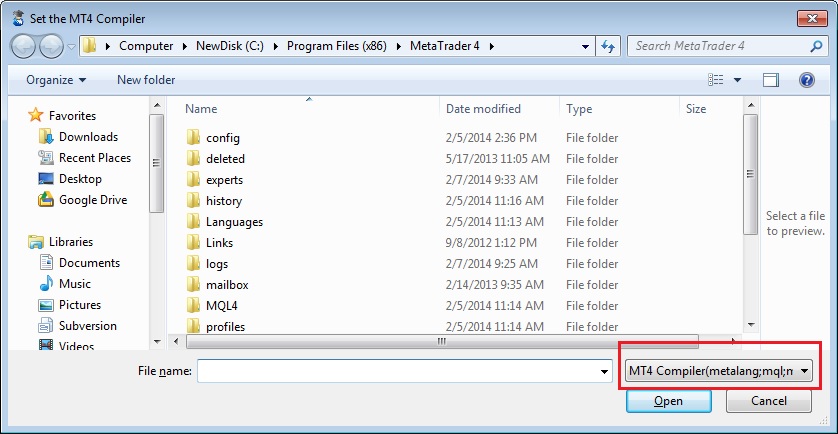Click navigation pane scroll up arrow
Viewport: 838px width, 434px height.
(157, 105)
